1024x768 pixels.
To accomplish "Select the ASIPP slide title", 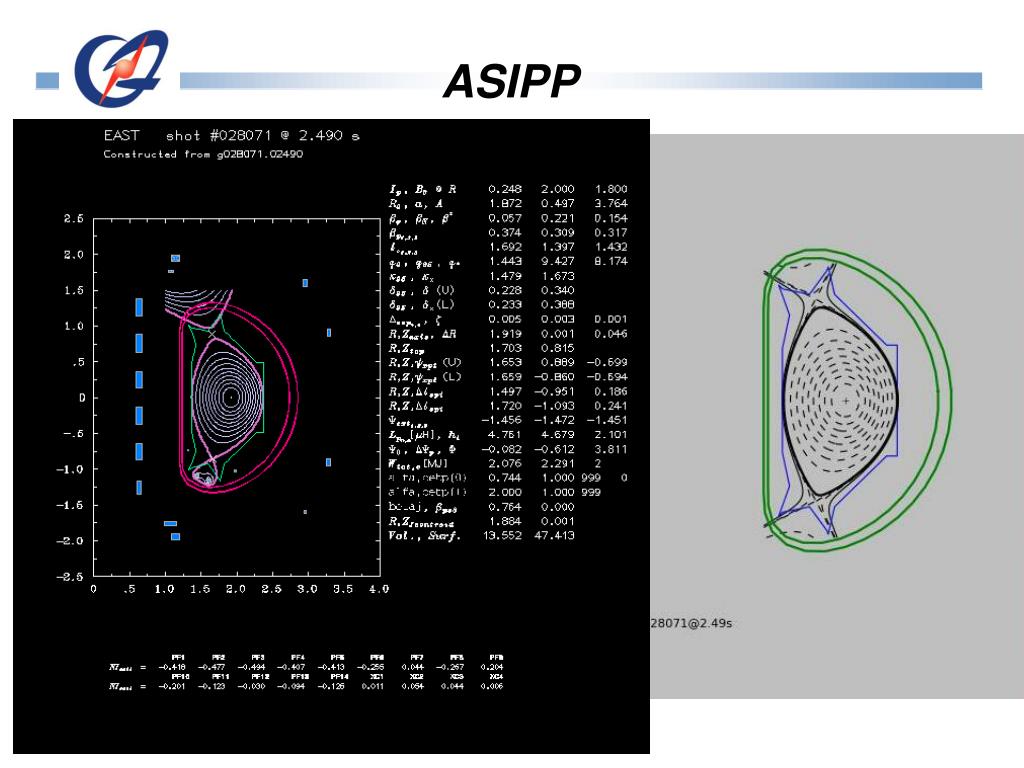I will coord(511,82).
